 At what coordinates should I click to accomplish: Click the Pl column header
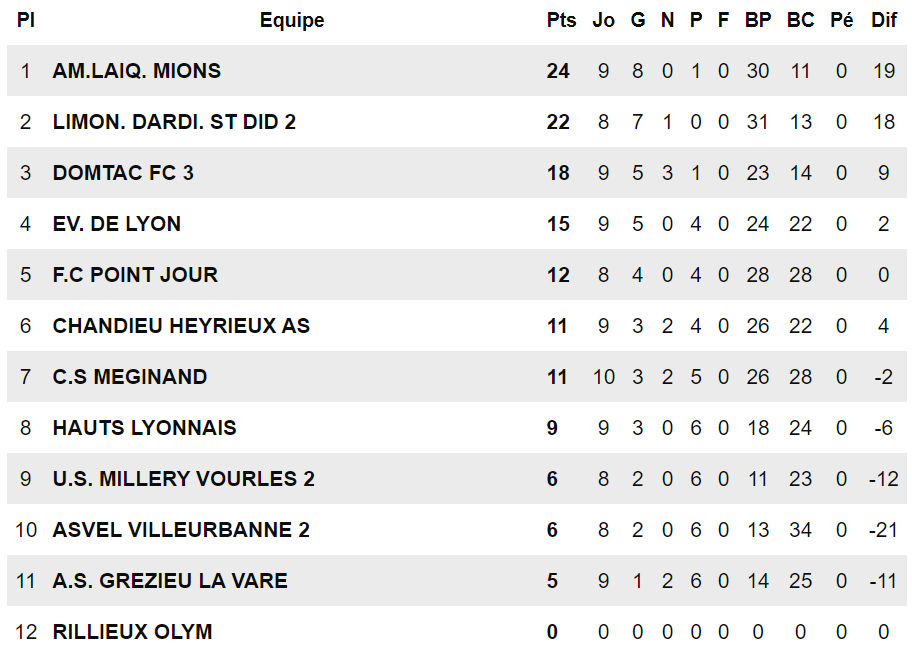click(26, 20)
